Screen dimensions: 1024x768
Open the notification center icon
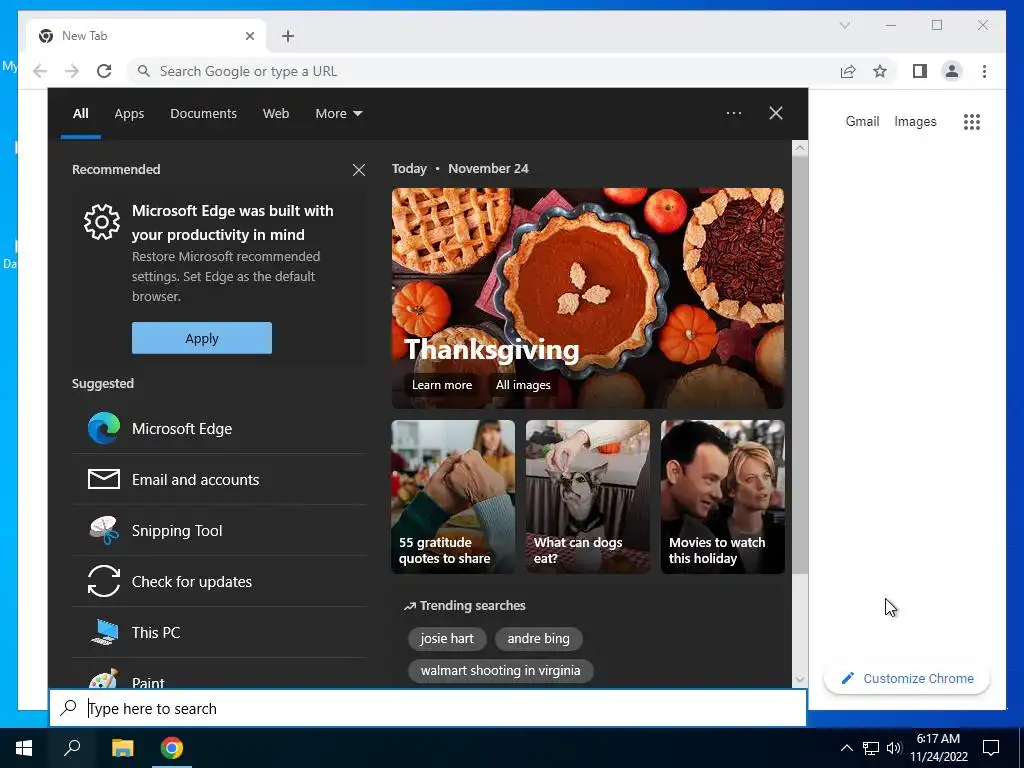pyautogui.click(x=991, y=748)
